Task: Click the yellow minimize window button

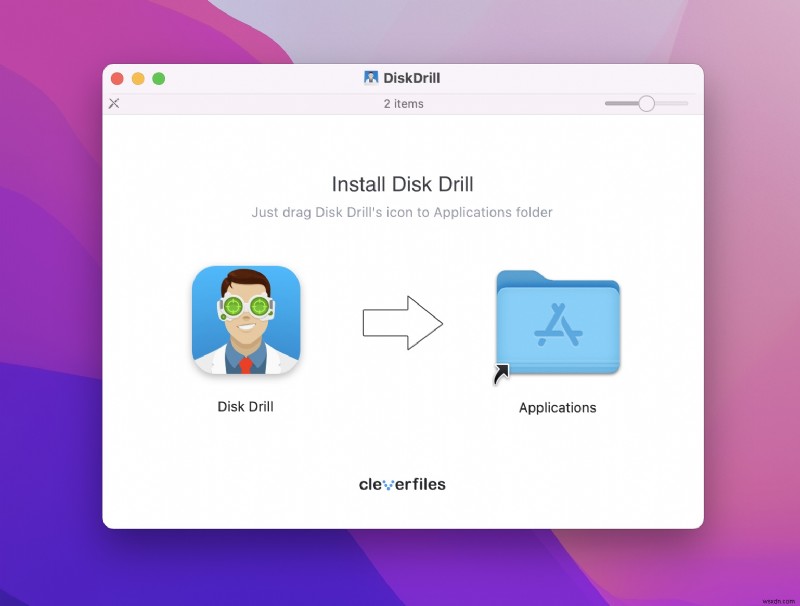Action: [x=140, y=77]
